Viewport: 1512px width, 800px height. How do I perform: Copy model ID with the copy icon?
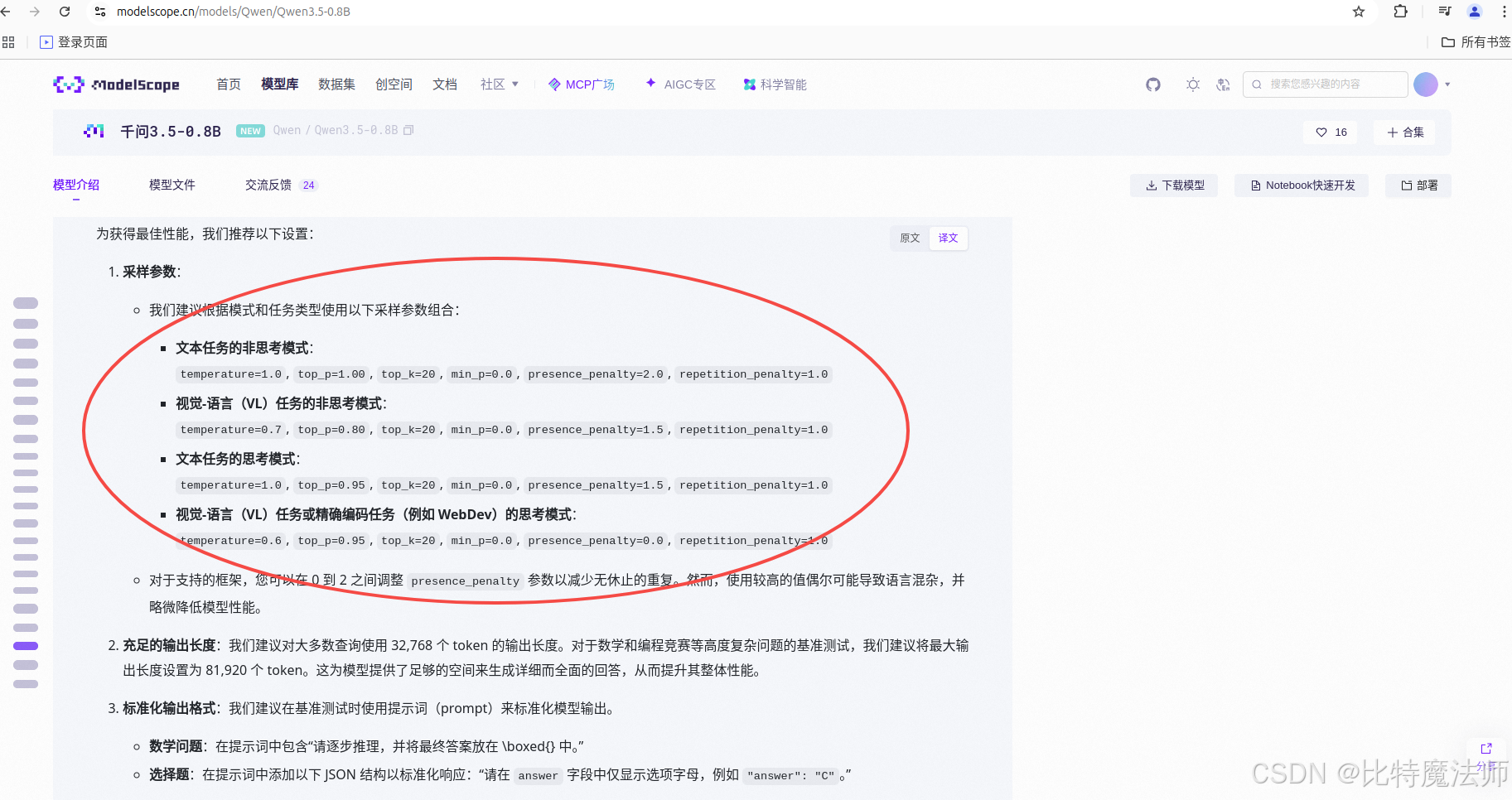point(408,130)
